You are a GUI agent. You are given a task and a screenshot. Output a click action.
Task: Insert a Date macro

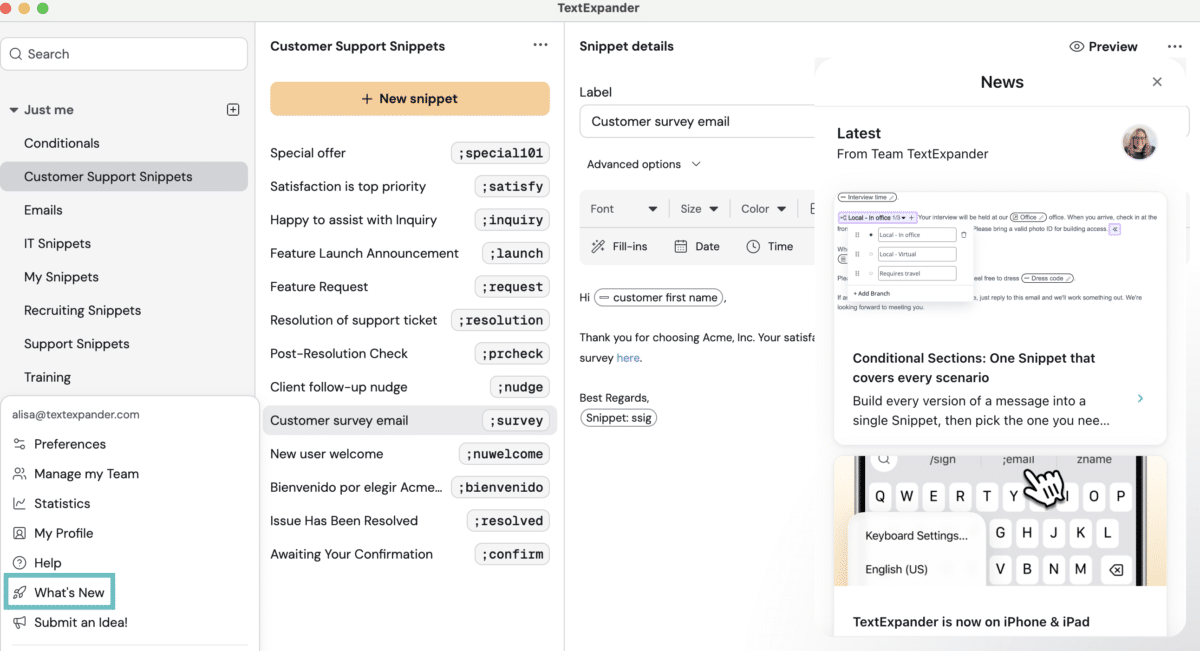[697, 246]
